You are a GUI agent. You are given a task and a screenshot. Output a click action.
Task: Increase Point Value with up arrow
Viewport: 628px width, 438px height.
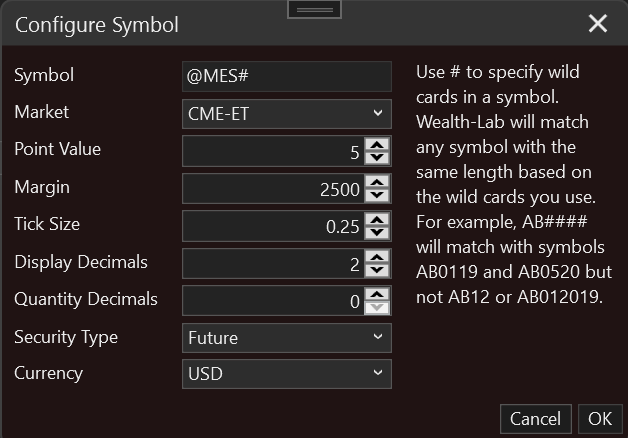click(377, 145)
